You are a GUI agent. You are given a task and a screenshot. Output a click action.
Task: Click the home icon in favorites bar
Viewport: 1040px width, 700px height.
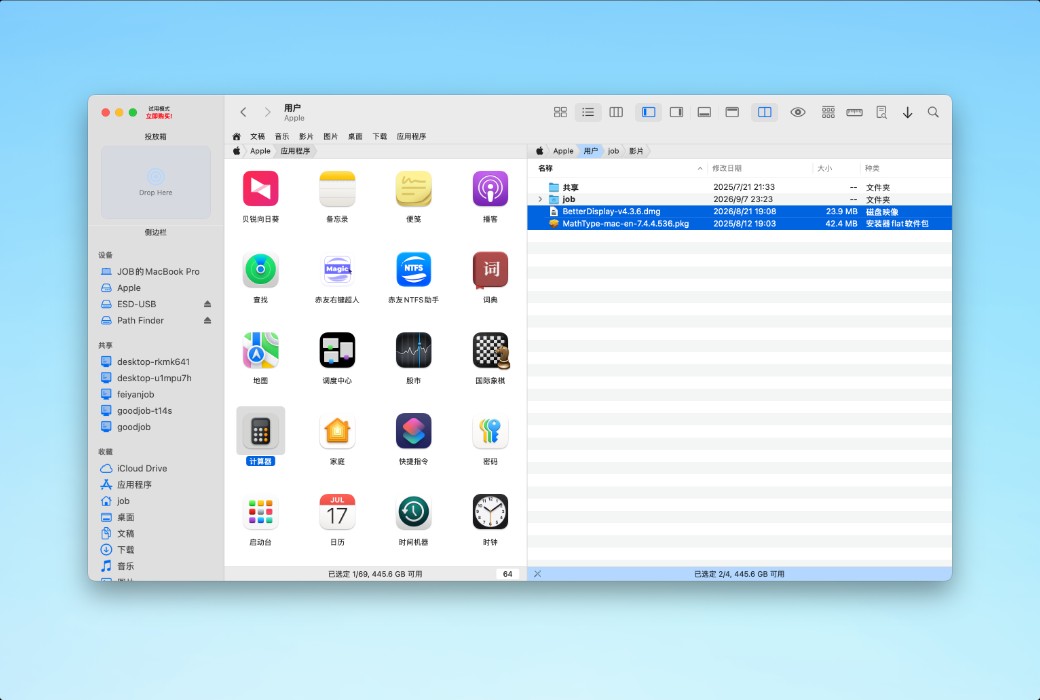[x=236, y=136]
